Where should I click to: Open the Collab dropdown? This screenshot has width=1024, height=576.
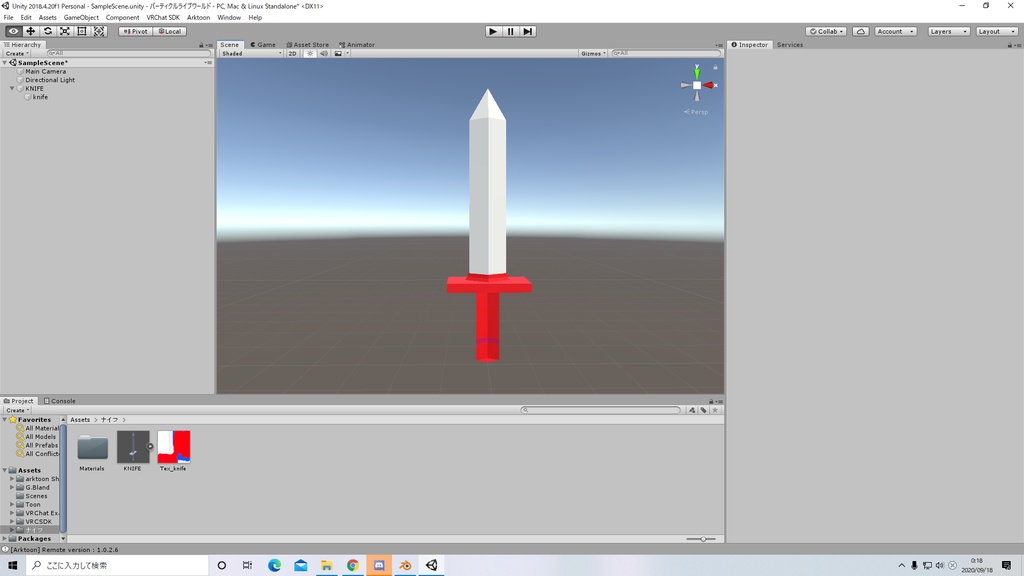(826, 31)
